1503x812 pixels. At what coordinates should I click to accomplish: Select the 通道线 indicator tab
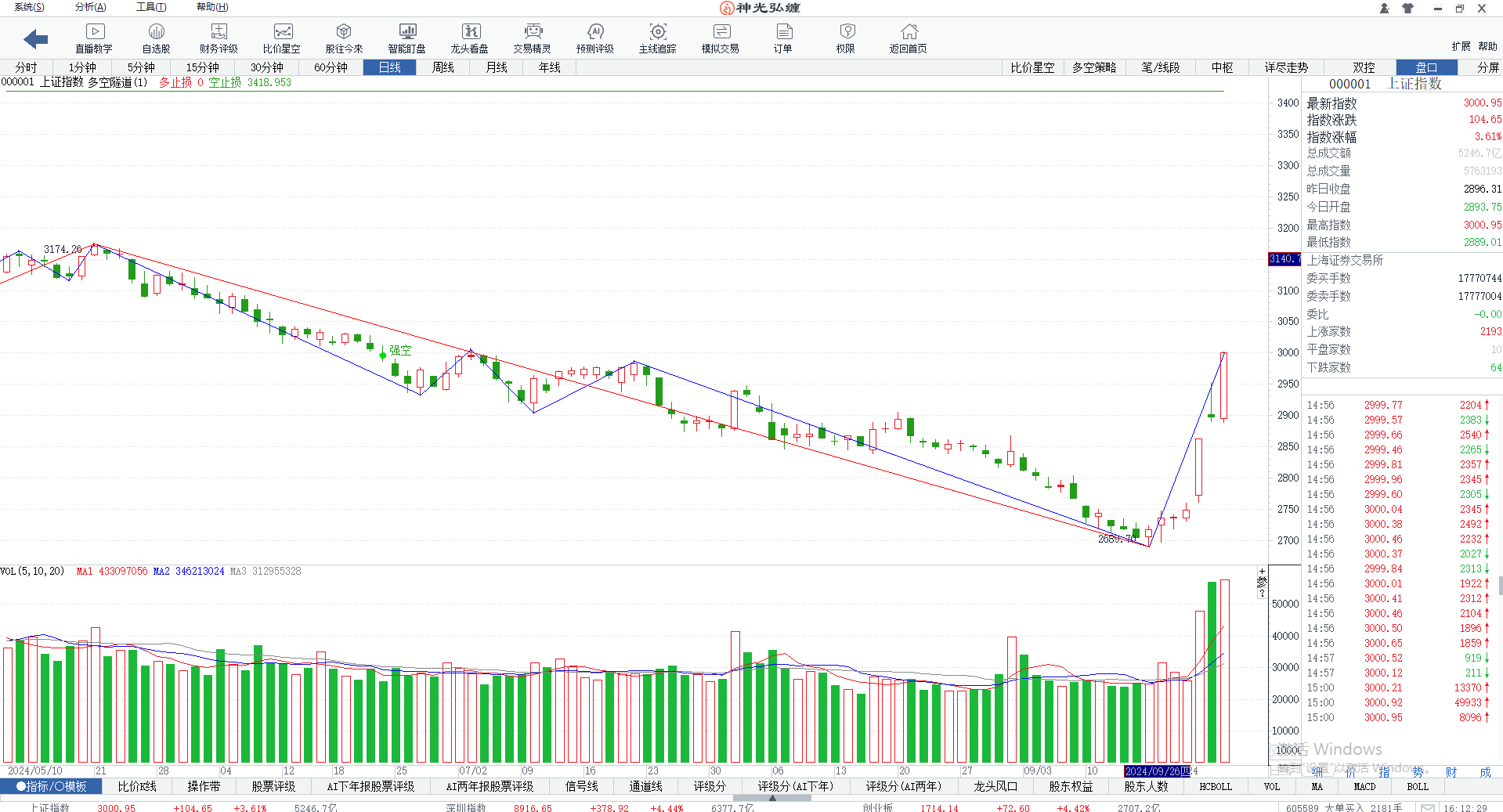click(646, 786)
